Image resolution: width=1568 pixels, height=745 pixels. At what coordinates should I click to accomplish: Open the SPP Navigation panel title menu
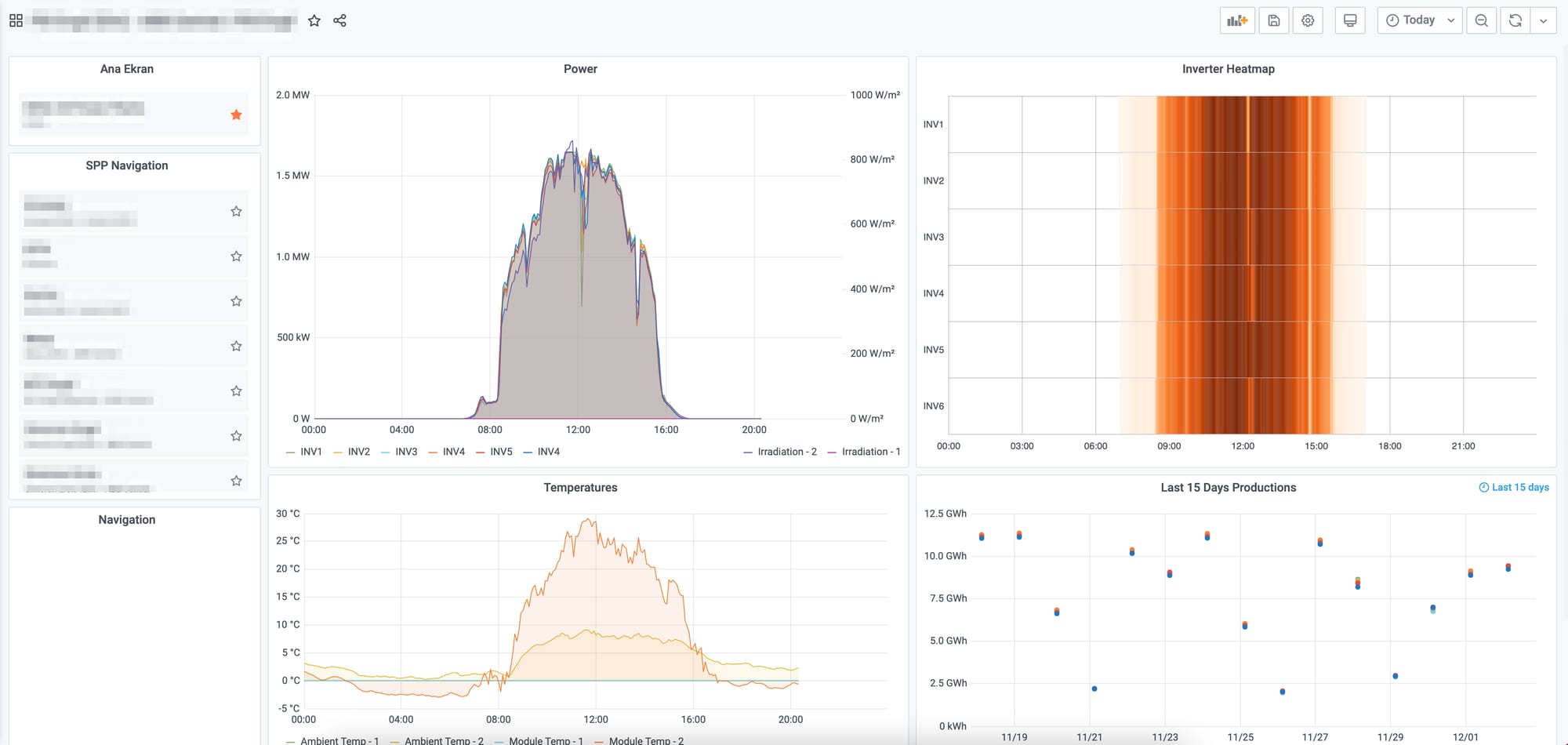(x=127, y=165)
